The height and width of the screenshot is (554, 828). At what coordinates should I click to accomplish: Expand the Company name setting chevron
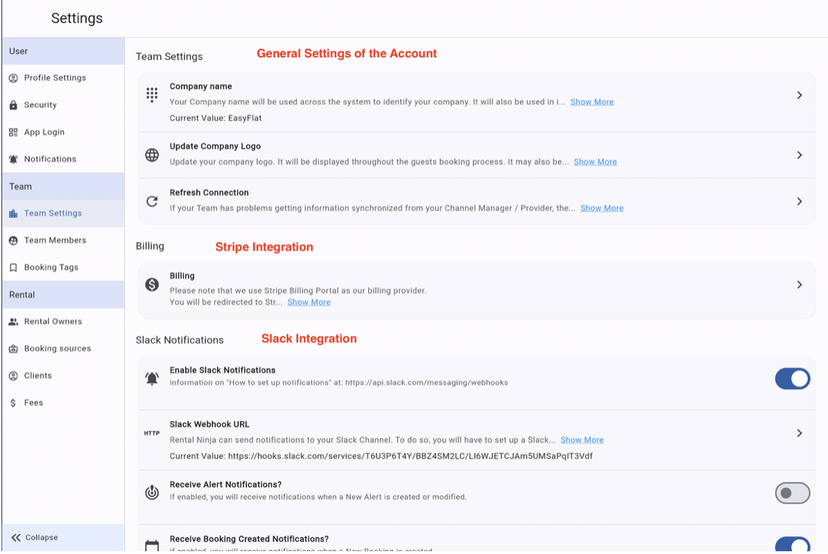(799, 95)
